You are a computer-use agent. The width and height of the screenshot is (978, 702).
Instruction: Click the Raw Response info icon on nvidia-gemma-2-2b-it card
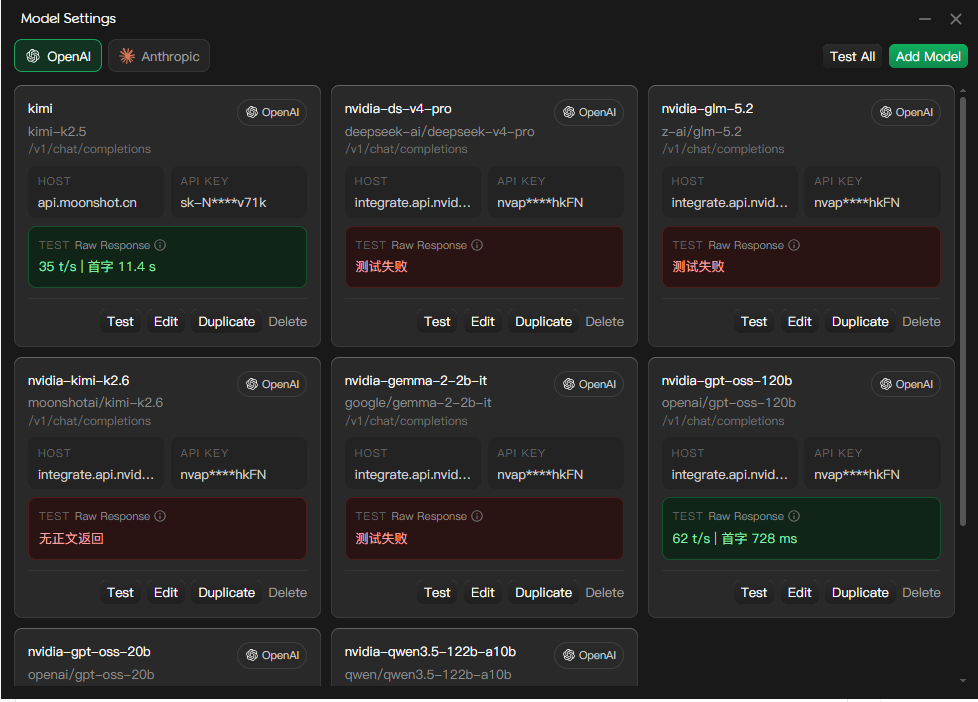(477, 516)
